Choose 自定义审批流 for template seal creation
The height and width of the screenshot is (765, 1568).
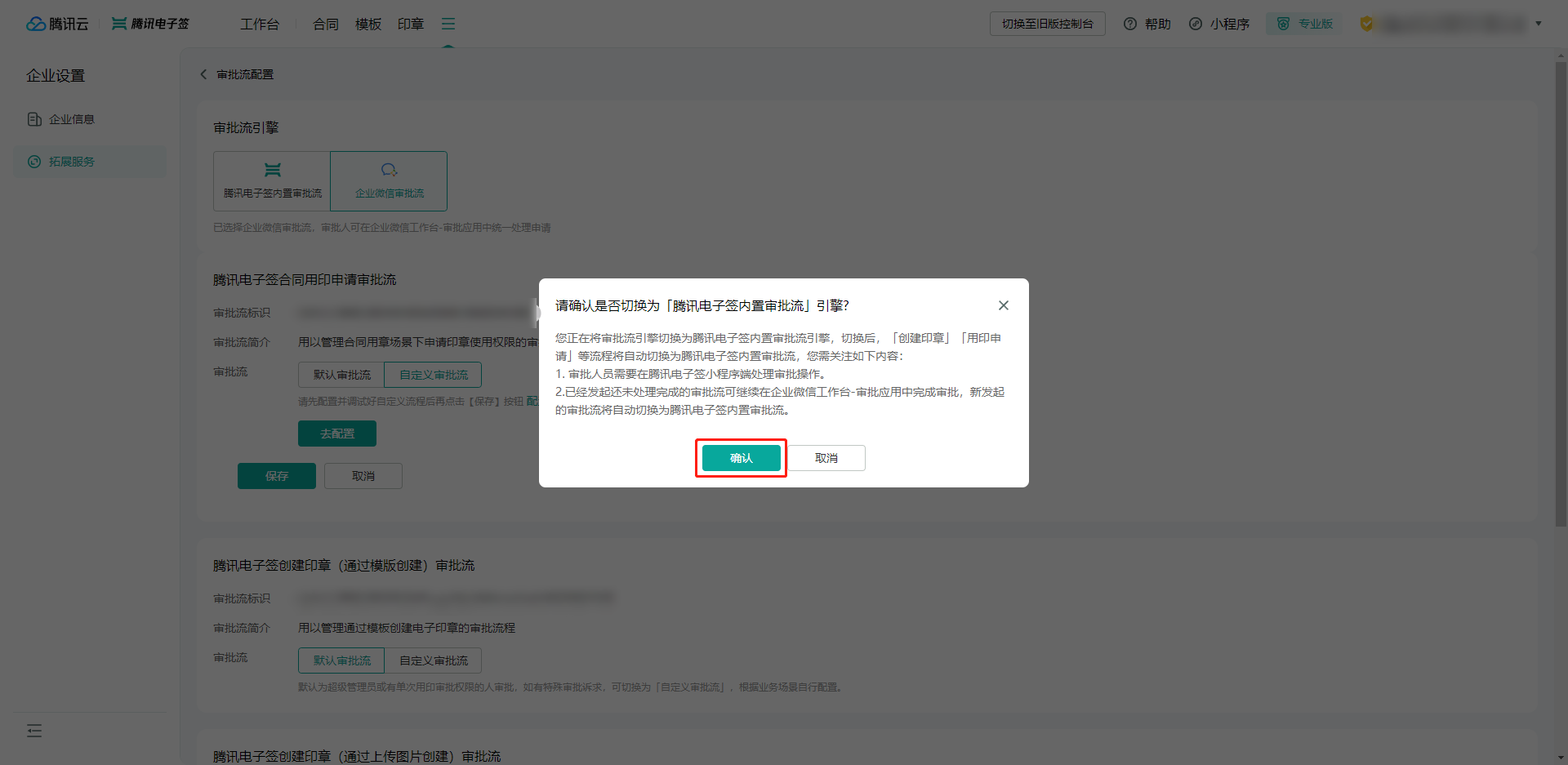[433, 660]
